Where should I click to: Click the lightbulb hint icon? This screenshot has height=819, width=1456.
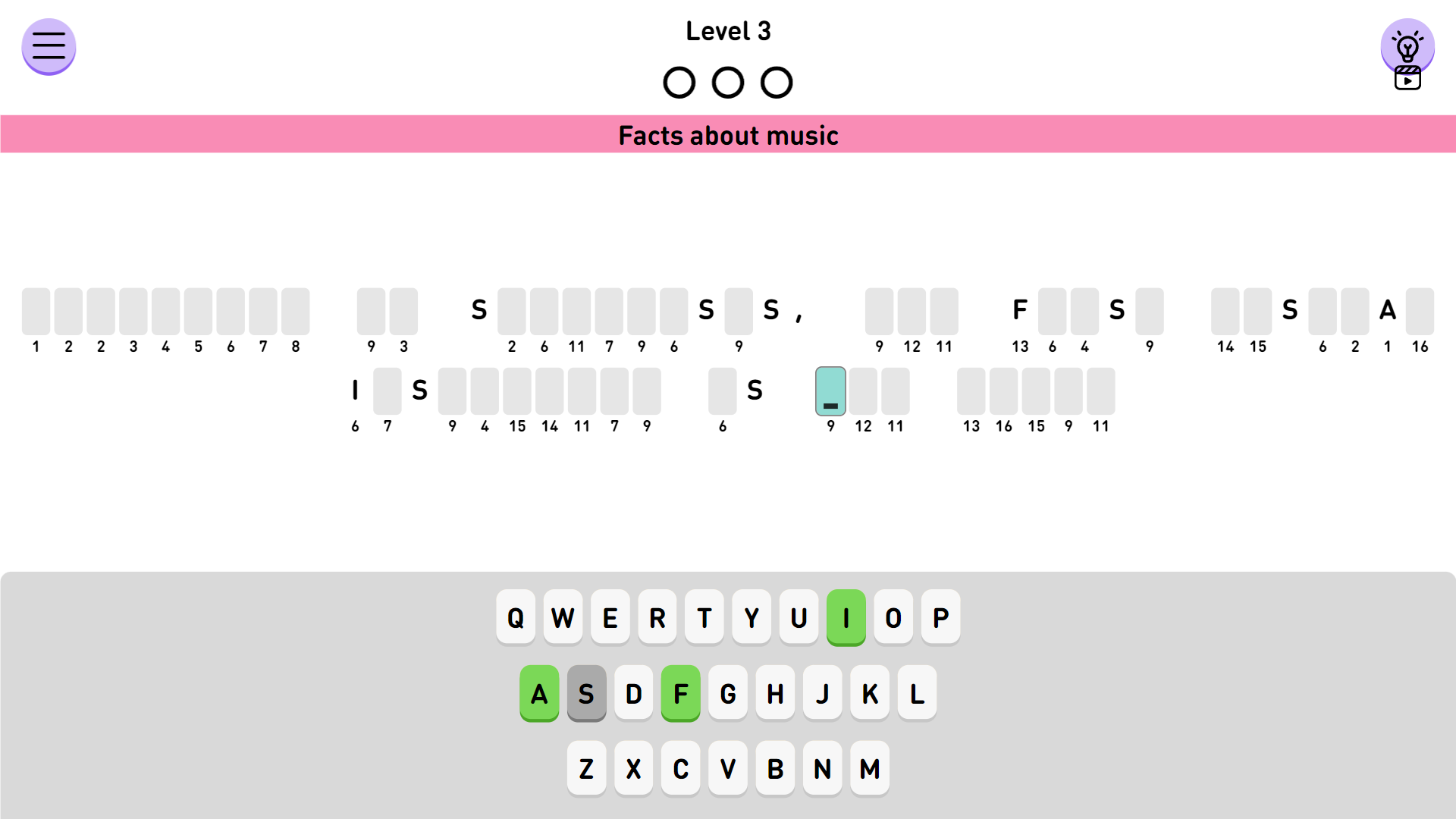(1407, 45)
